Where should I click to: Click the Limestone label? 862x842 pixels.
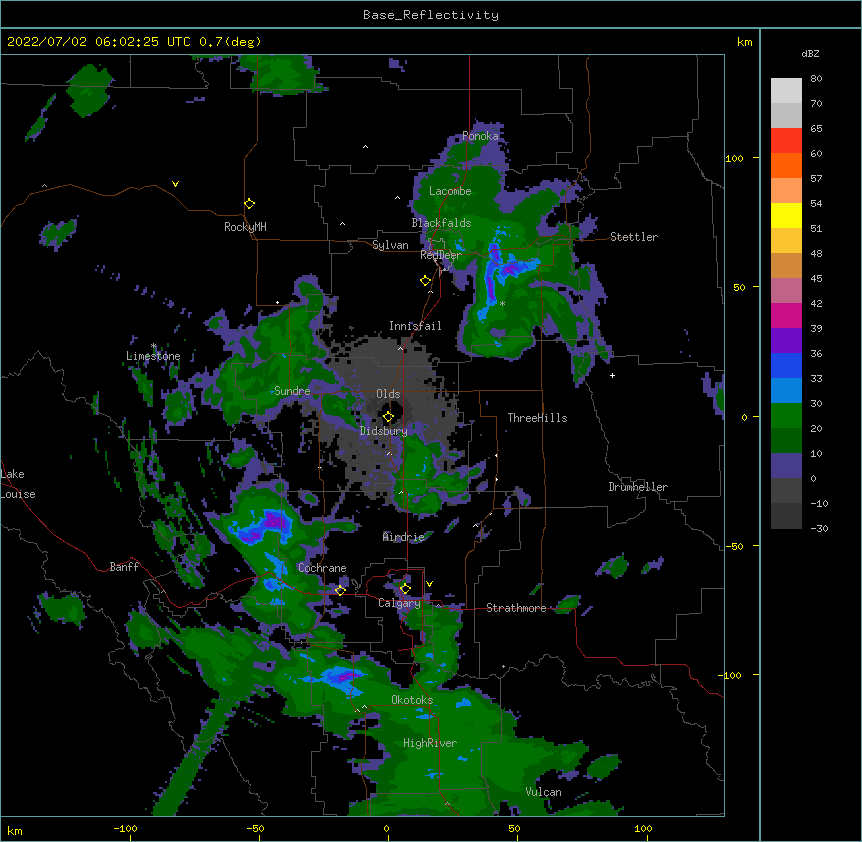153,356
